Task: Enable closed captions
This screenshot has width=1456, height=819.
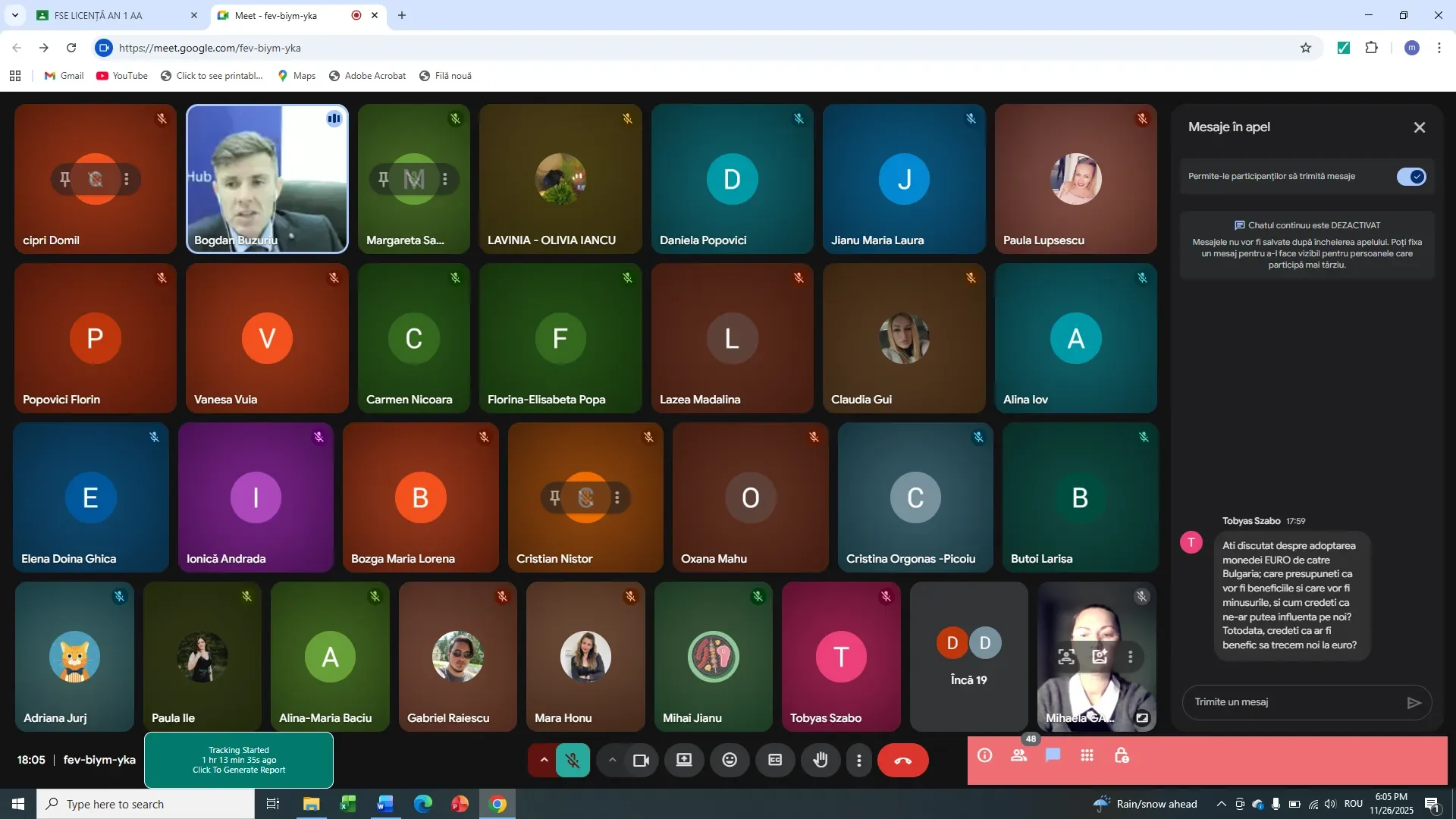Action: pos(774,760)
